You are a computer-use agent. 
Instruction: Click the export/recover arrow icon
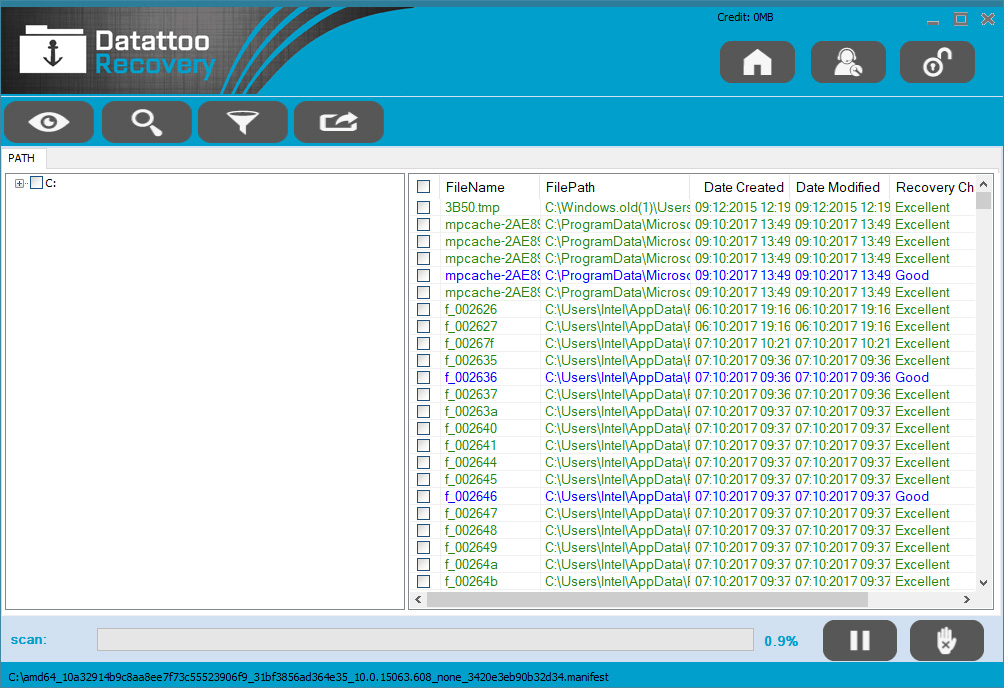(338, 122)
